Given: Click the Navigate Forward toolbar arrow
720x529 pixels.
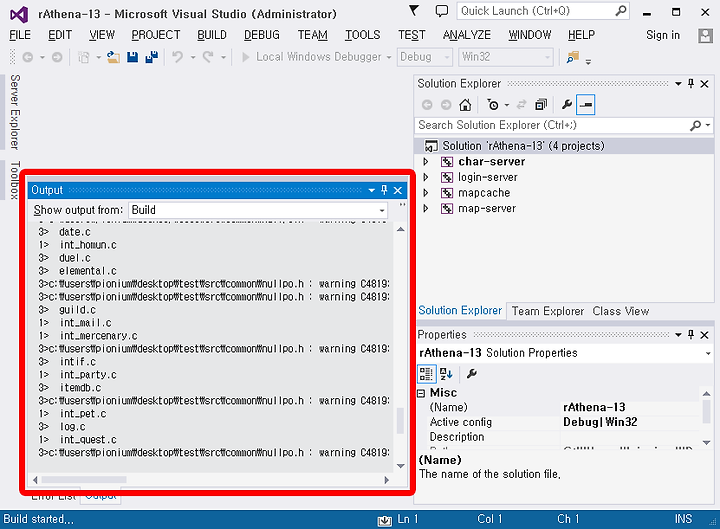Looking at the screenshot, I should click(57, 57).
